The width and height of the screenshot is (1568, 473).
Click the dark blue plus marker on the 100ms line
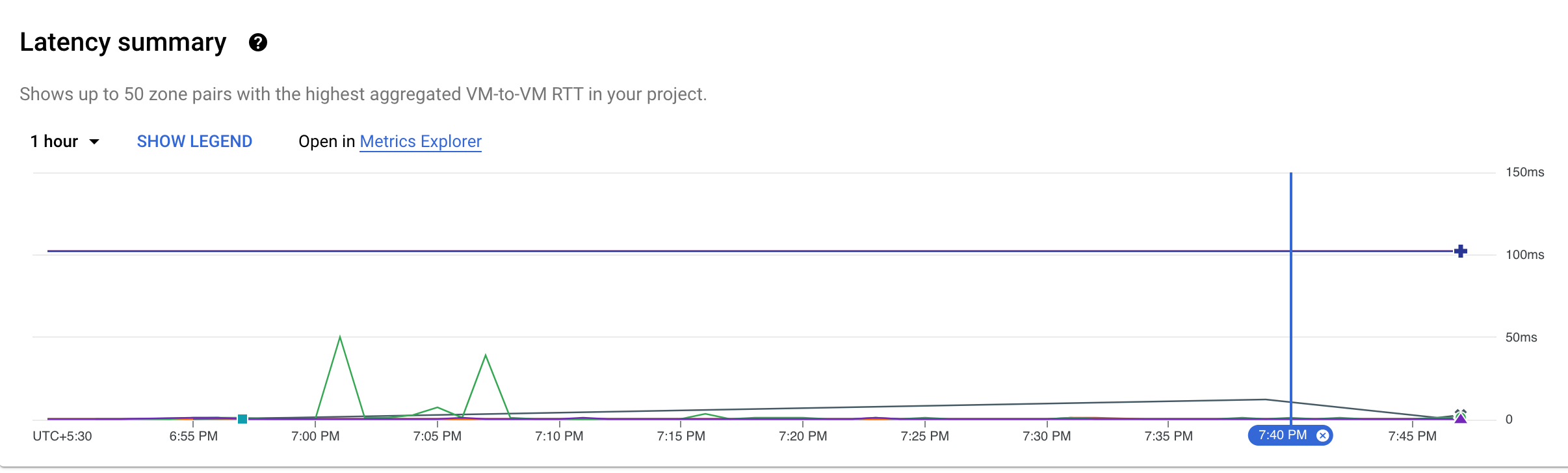1461,251
